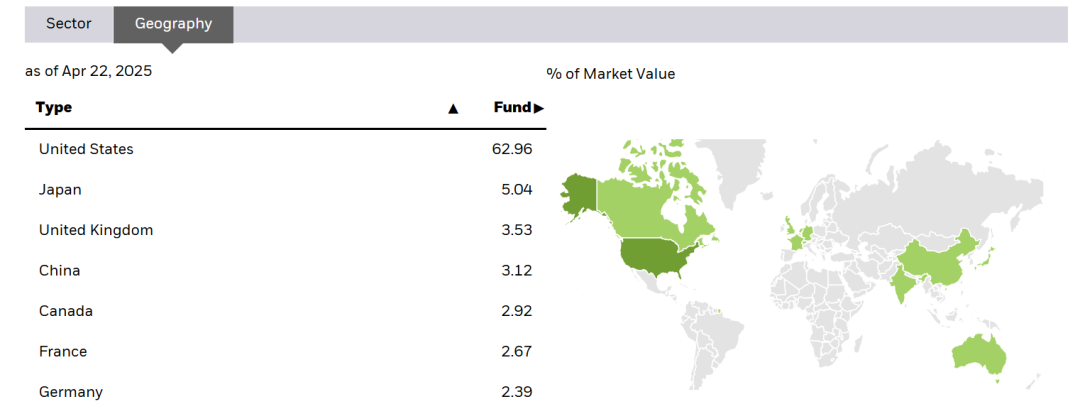Image resolution: width=1080 pixels, height=414 pixels.
Task: Select the China row in table
Action: (286, 271)
